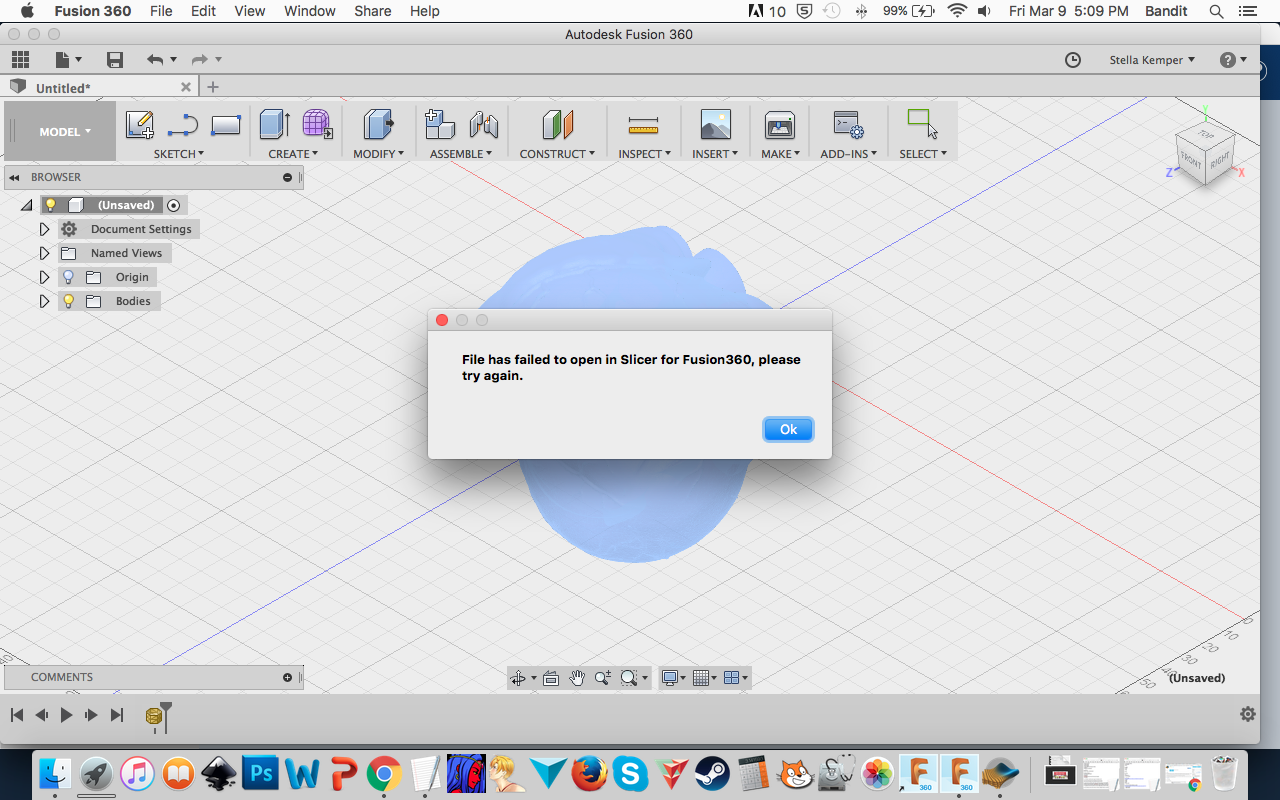Open the Help question mark button
This screenshot has width=1280, height=800.
(x=1228, y=60)
